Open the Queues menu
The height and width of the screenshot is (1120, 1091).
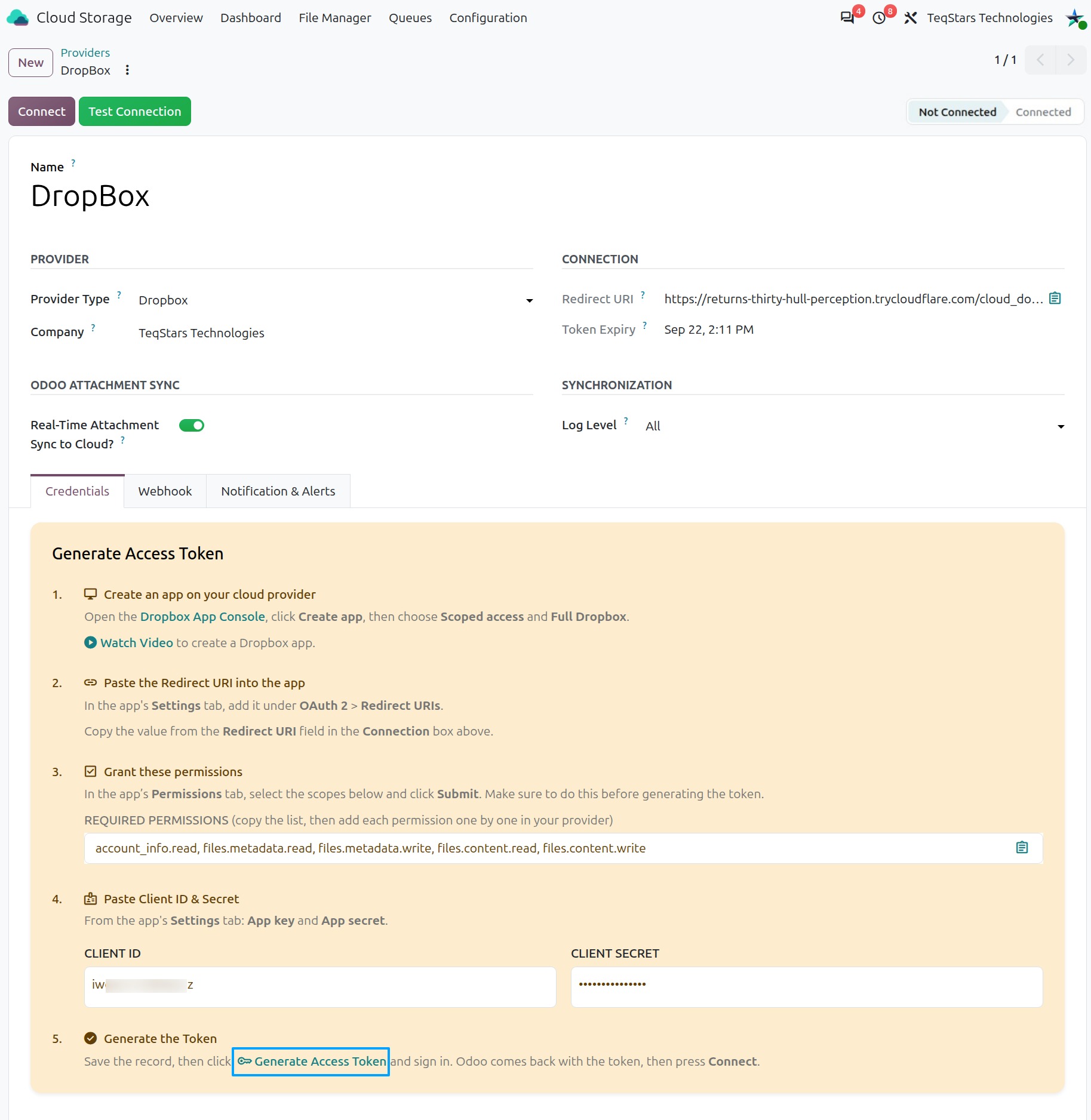(410, 18)
